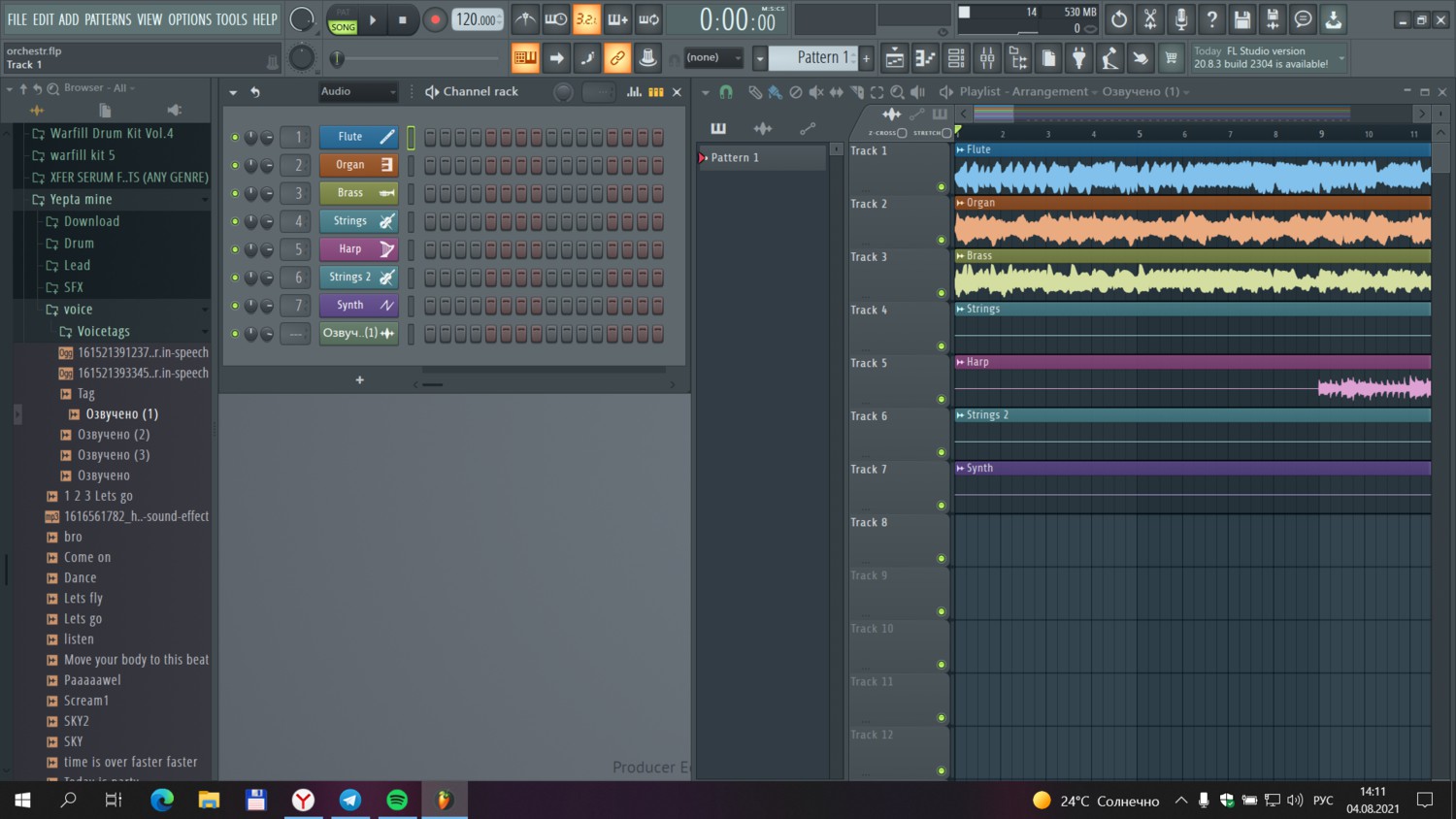Mute the Flute channel green LED

[x=235, y=138]
